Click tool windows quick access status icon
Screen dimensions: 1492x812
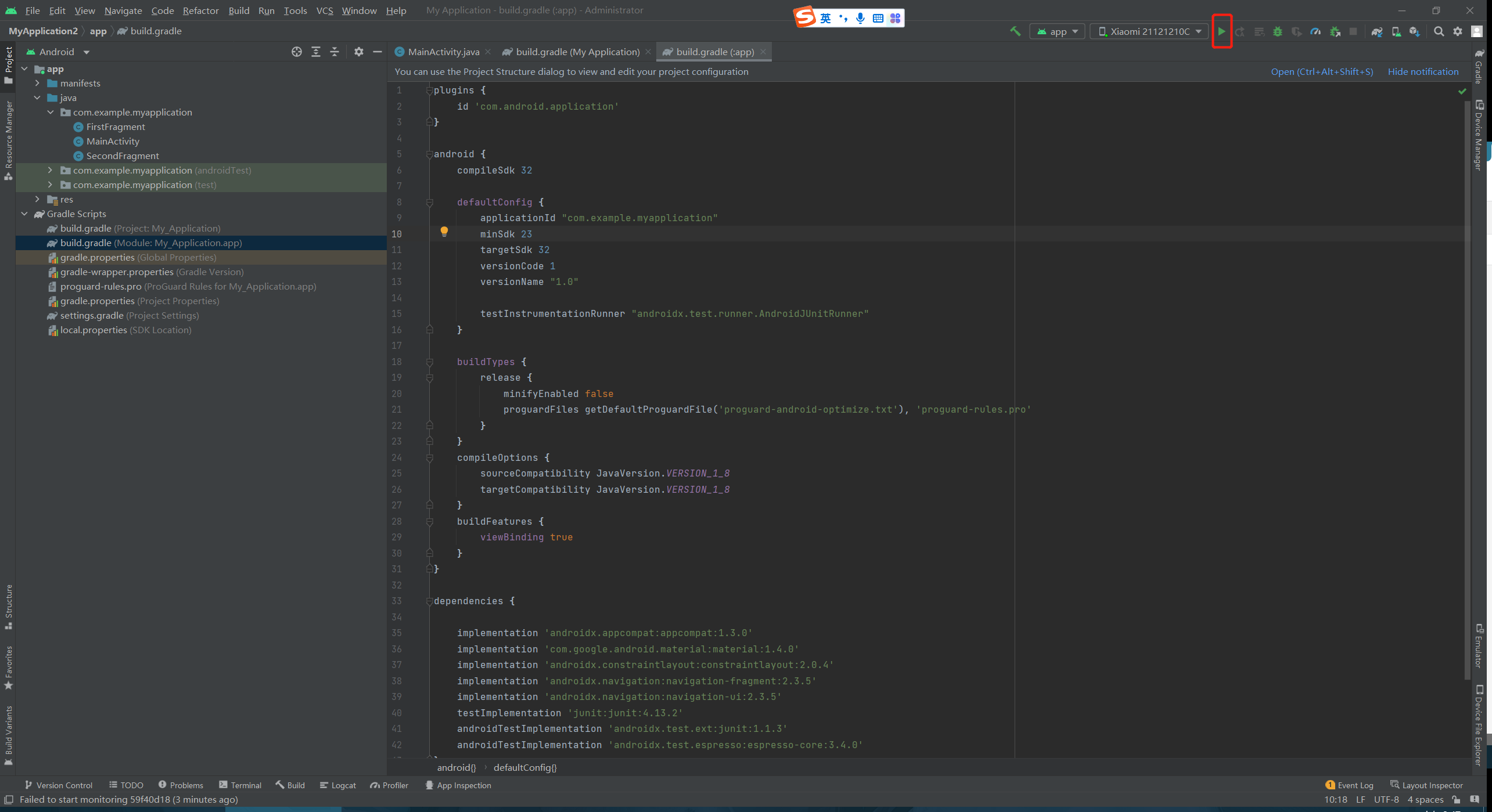click(9, 800)
